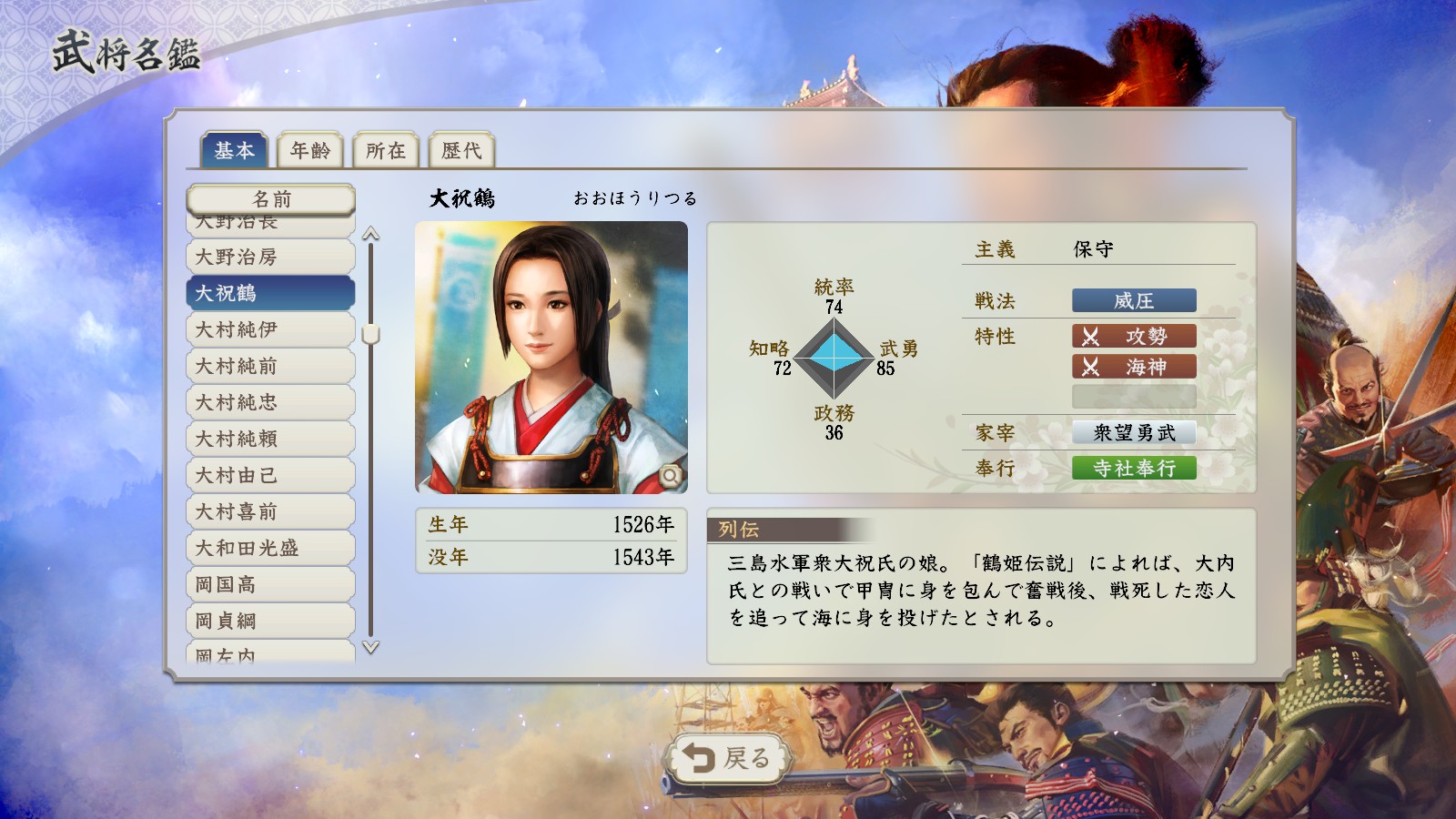1456x819 pixels.
Task: Choose 大和田光盛 in the list
Action: 271,548
